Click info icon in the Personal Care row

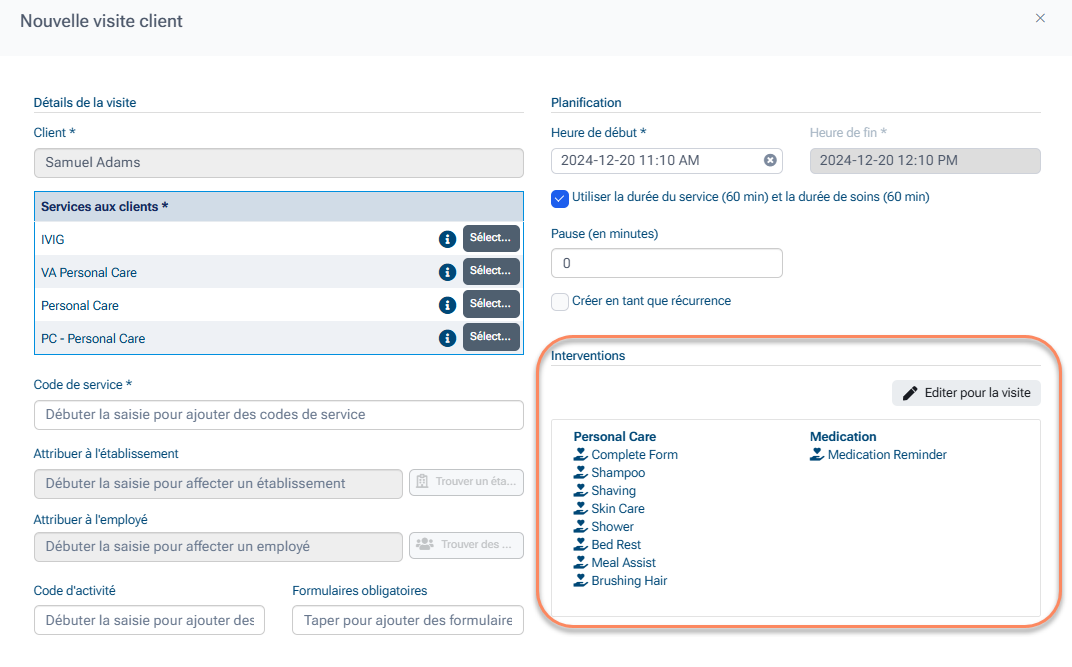447,305
